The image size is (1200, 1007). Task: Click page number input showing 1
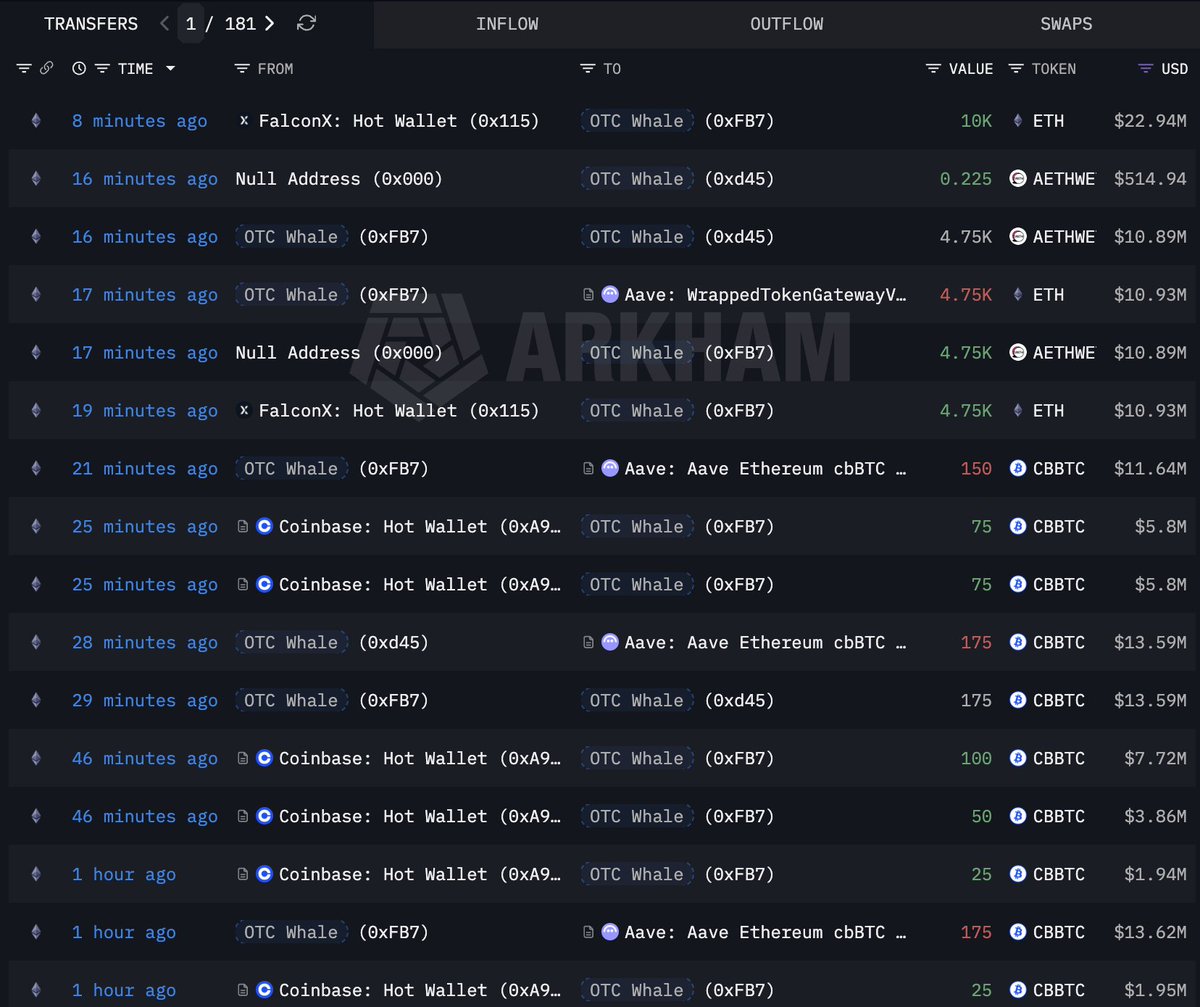191,23
